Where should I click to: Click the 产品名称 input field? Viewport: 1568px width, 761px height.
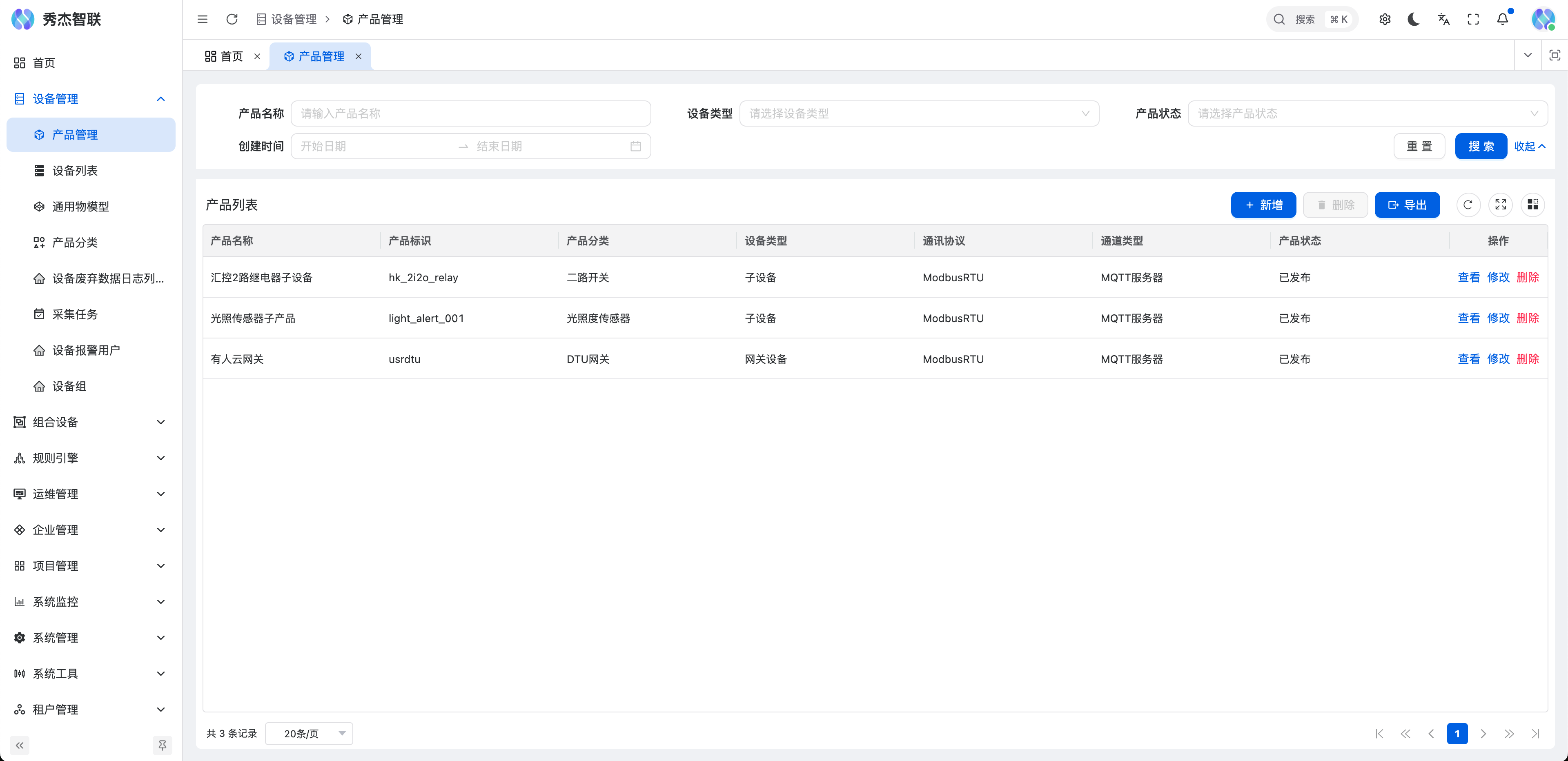pos(470,113)
